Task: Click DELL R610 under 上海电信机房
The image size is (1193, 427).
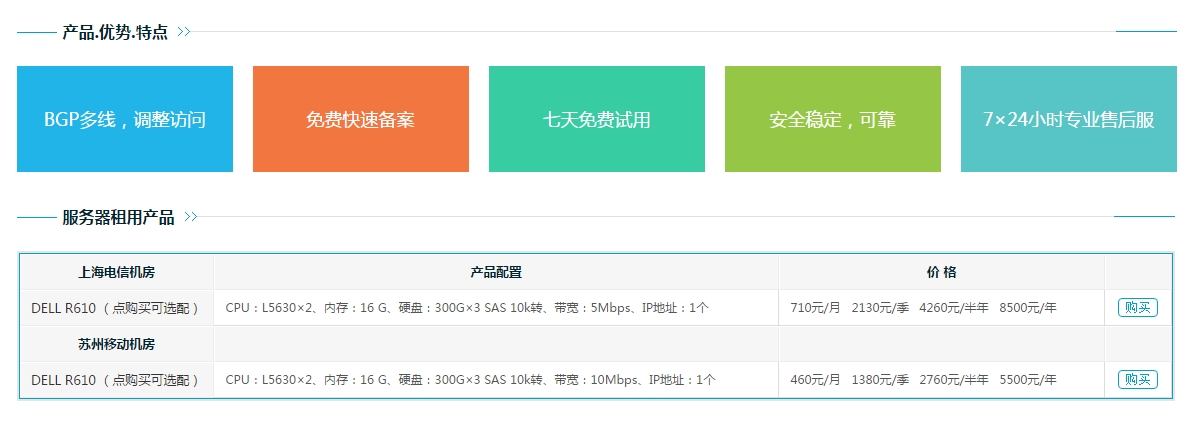Action: [115, 308]
